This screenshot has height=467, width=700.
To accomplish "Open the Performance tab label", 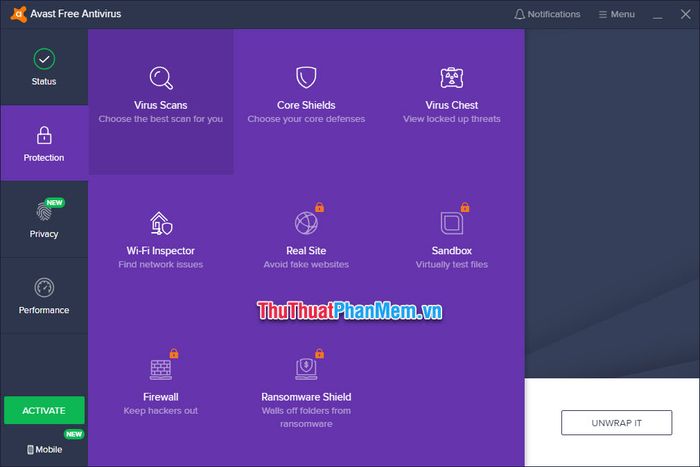I will point(44,310).
